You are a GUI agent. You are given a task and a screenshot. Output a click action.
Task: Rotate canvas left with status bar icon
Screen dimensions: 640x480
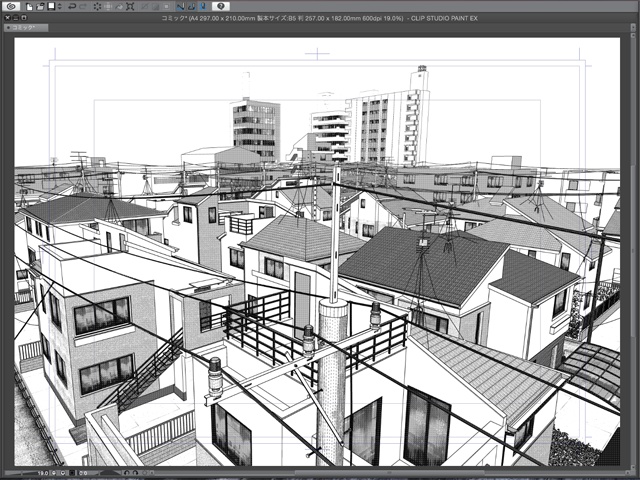[x=127, y=473]
